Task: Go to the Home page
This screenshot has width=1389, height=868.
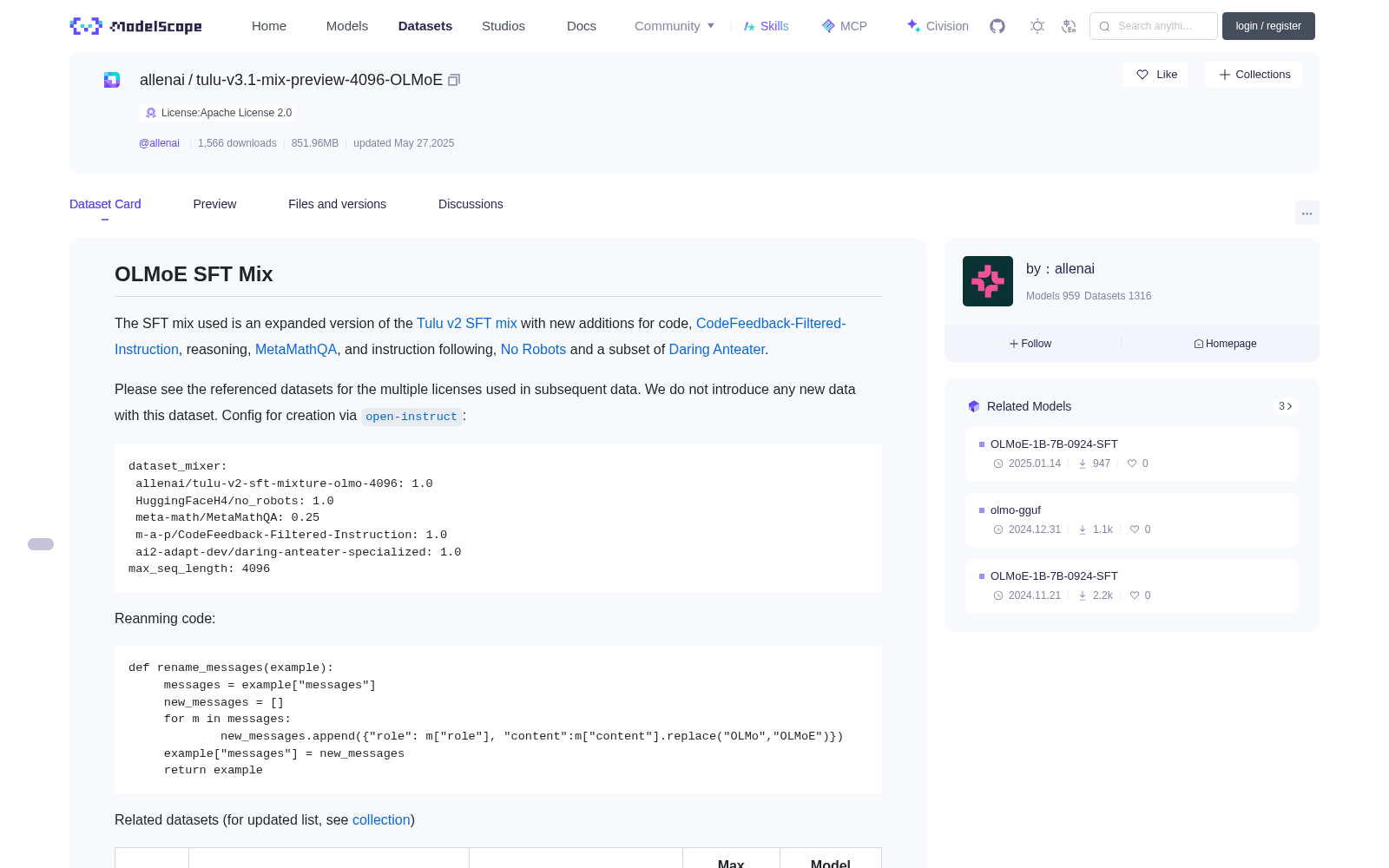Action: point(269,26)
